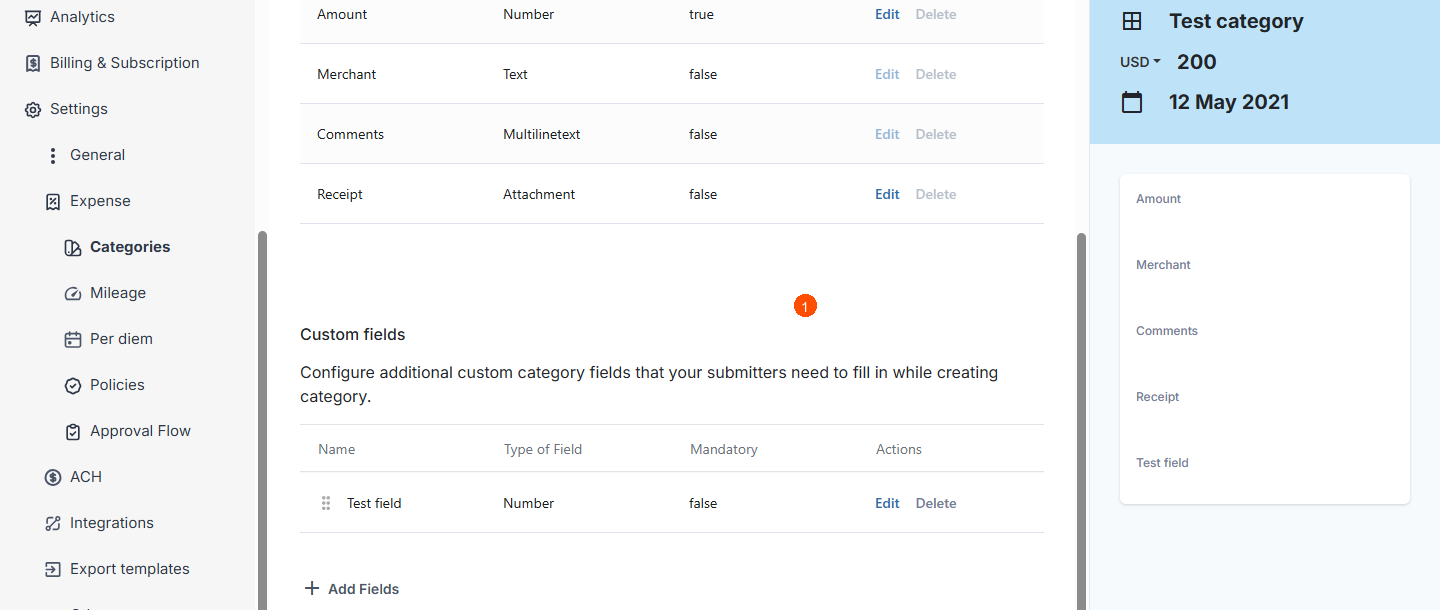Image resolution: width=1440 pixels, height=610 pixels.
Task: Click the 12 May 2021 date text
Action: 1229,102
